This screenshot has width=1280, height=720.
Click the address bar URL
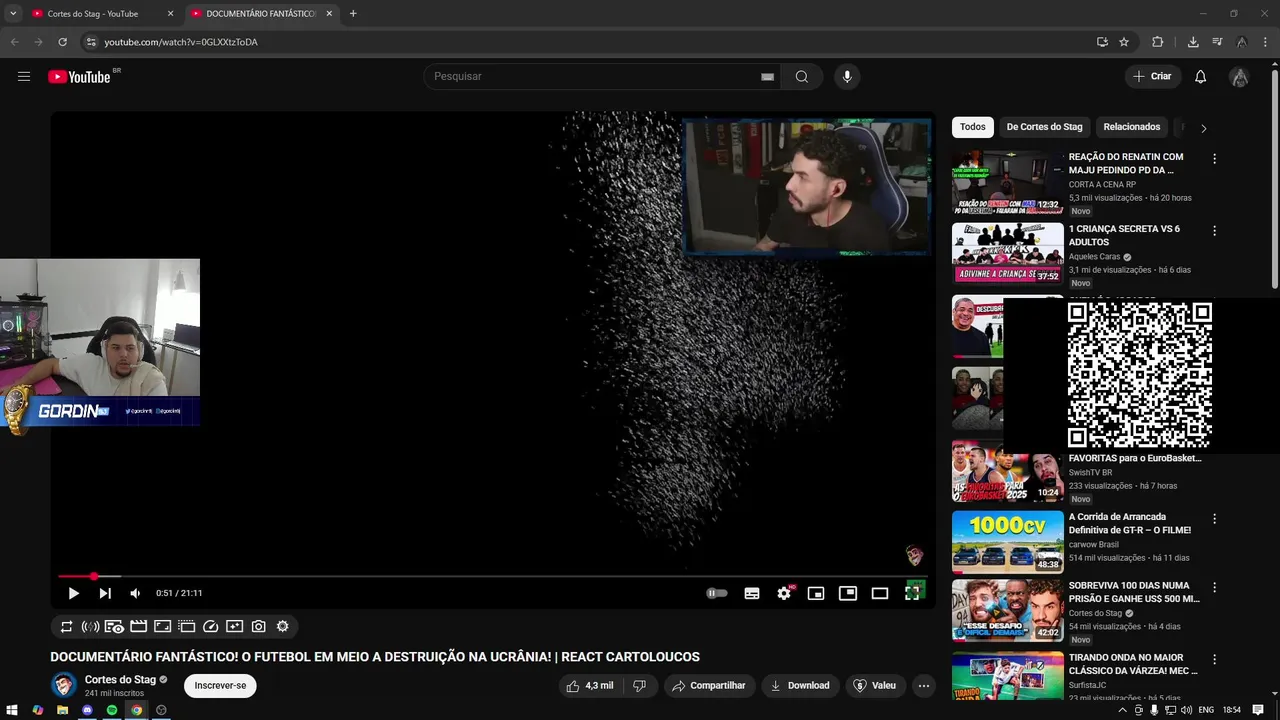point(181,42)
